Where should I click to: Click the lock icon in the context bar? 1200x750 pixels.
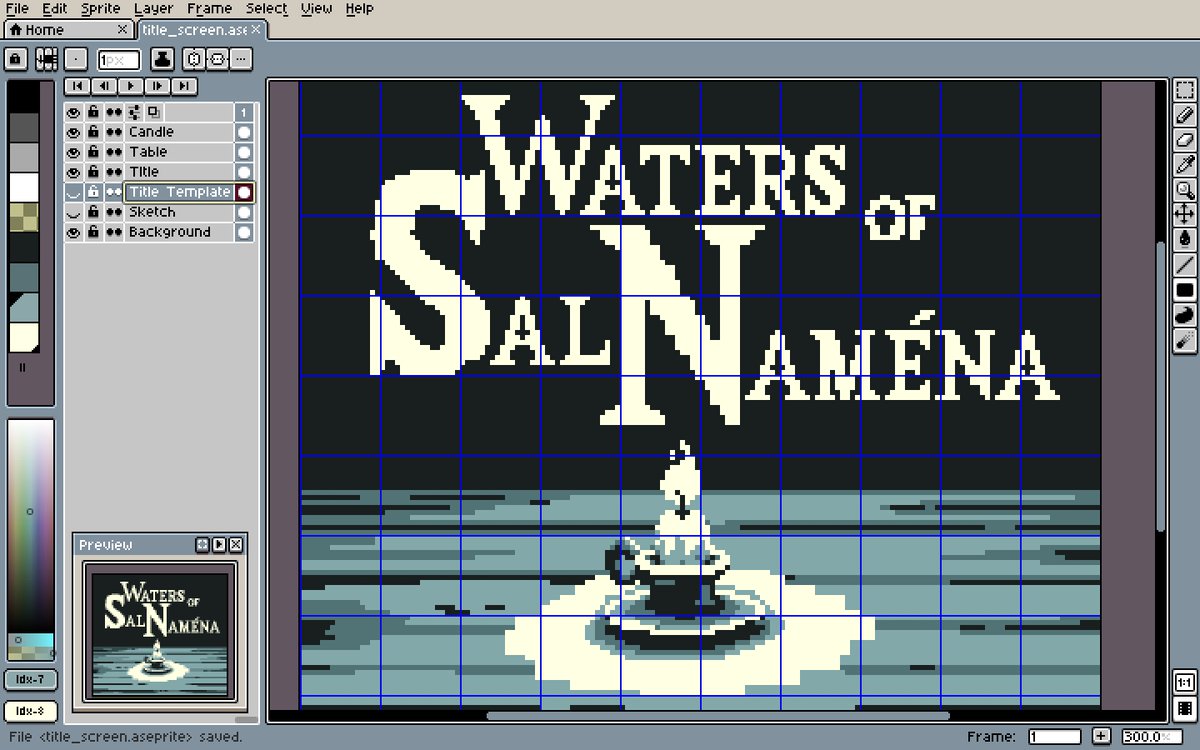coord(15,59)
